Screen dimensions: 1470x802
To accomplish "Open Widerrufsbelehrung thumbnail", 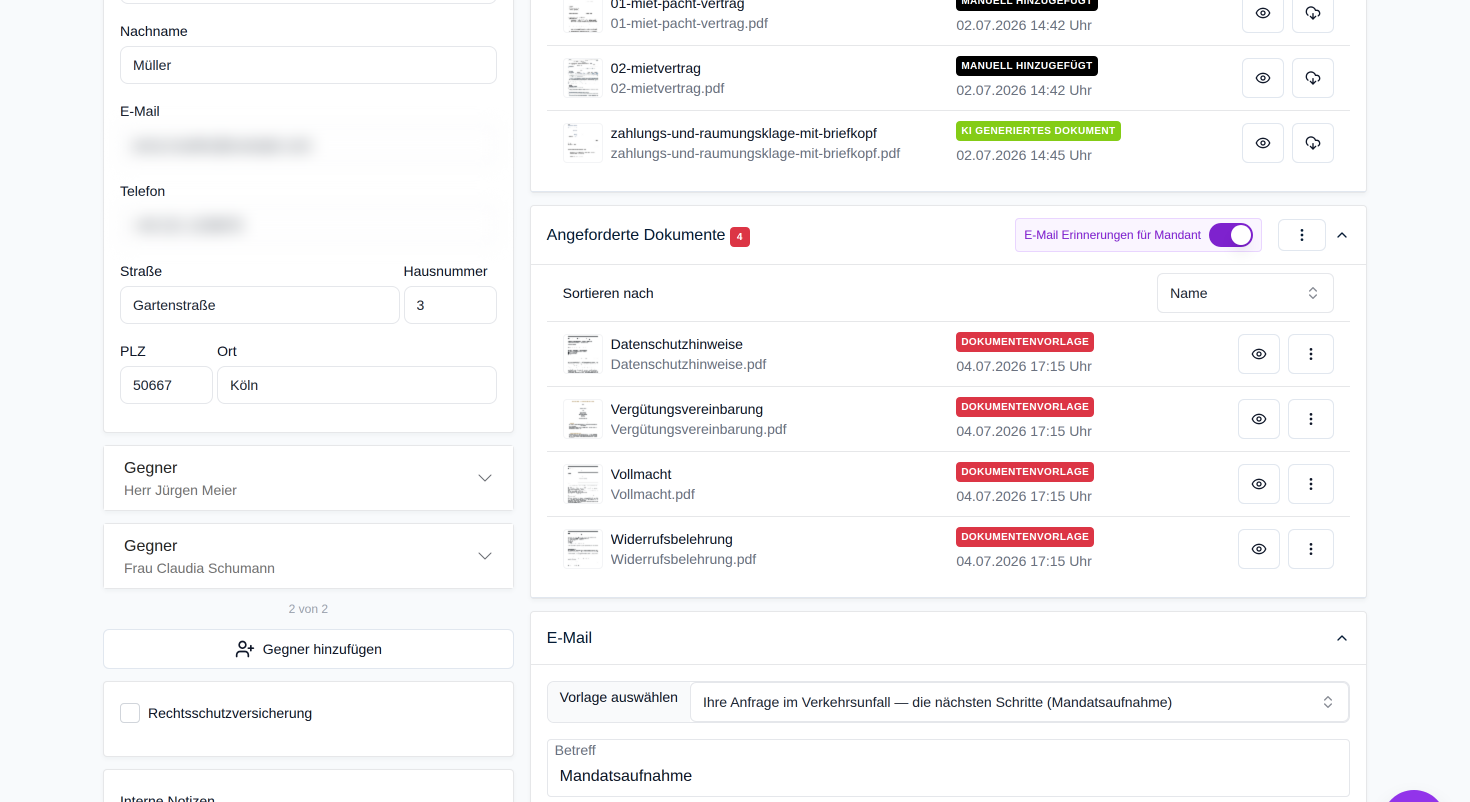I will point(583,549).
